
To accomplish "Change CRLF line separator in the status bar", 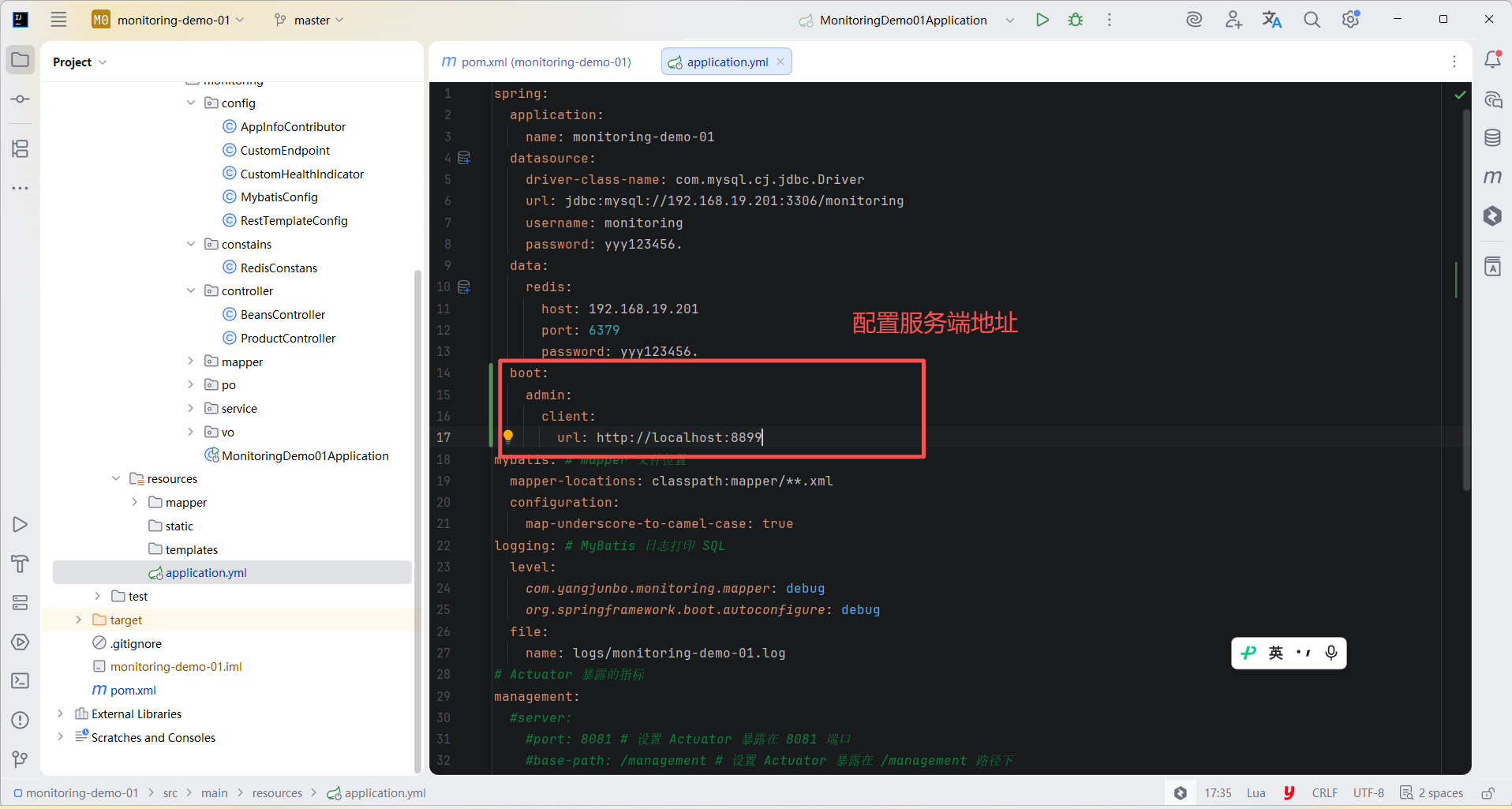I will (x=1325, y=793).
